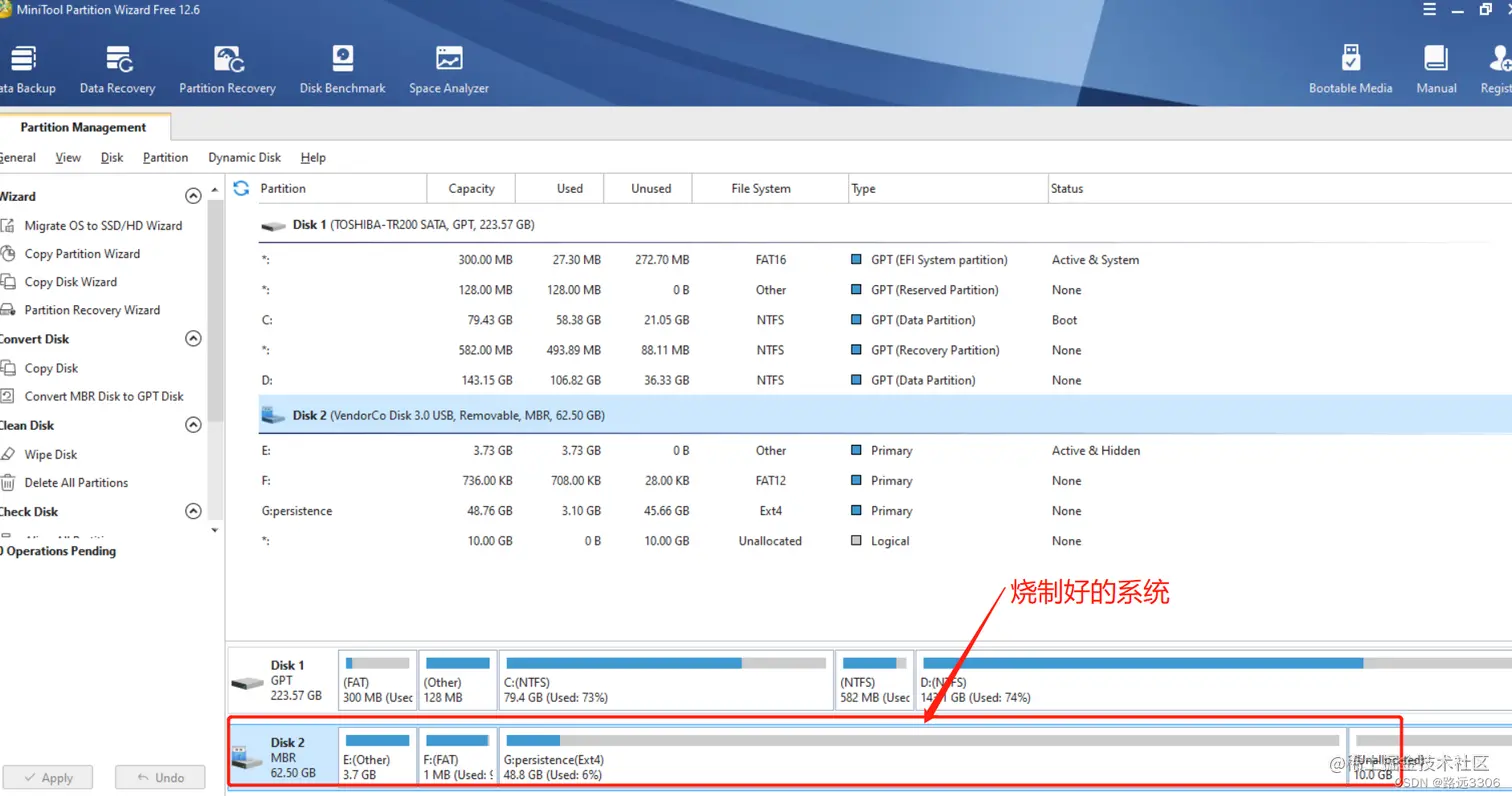Image resolution: width=1512 pixels, height=796 pixels.
Task: Click the refresh icon beside Partition header
Action: click(241, 188)
